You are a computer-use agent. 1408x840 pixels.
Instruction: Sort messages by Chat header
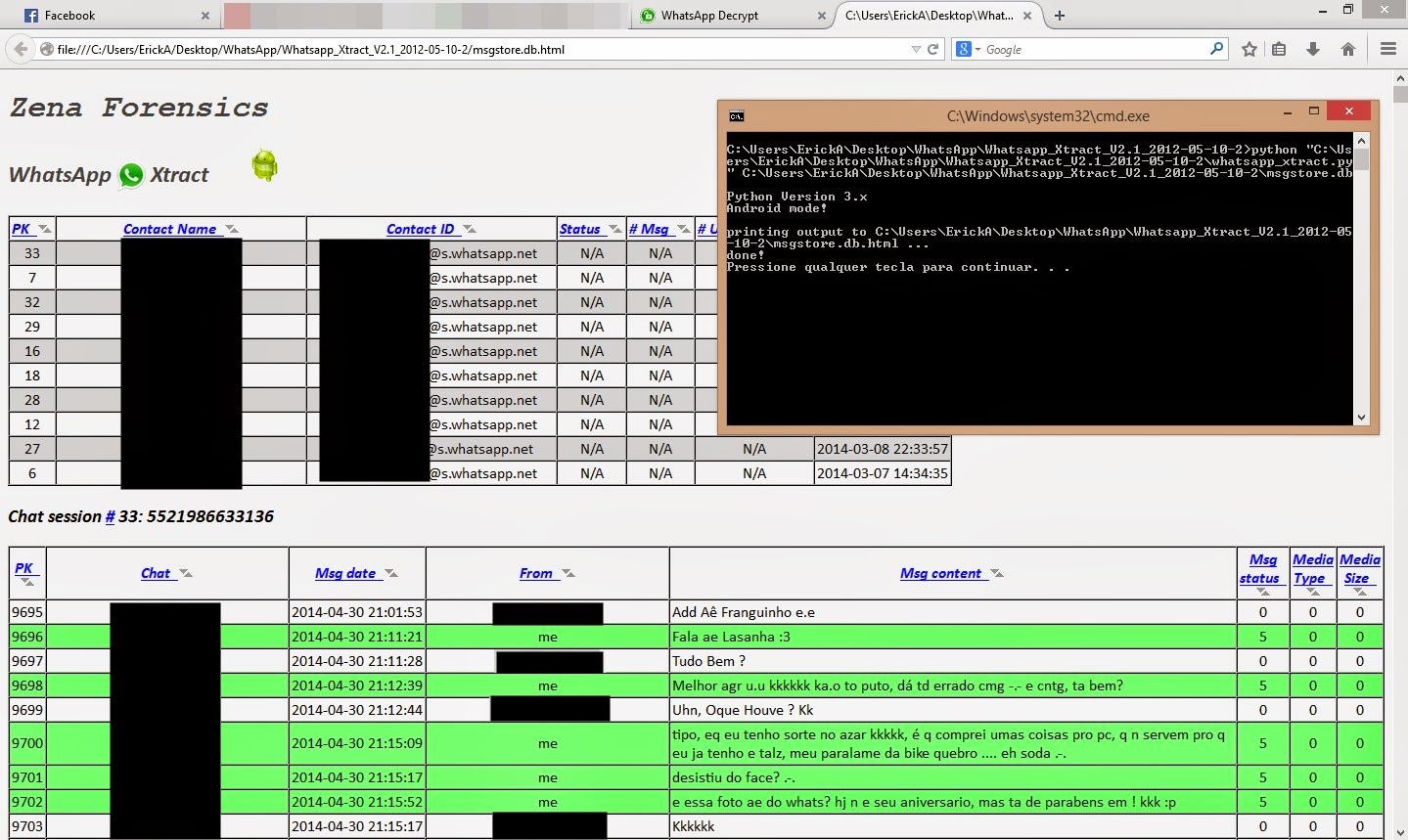pos(155,573)
